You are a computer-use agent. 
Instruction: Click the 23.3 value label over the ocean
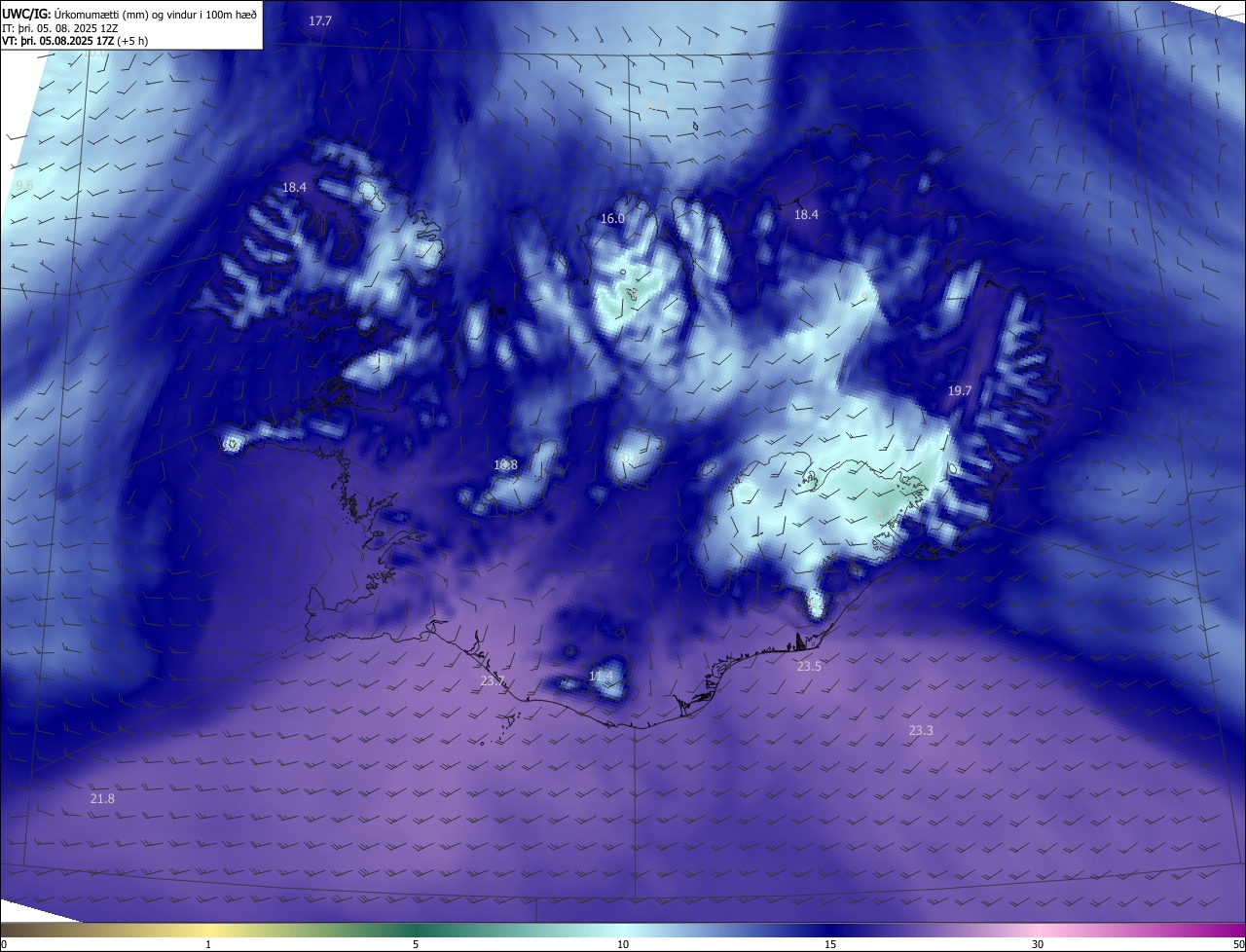click(x=921, y=731)
